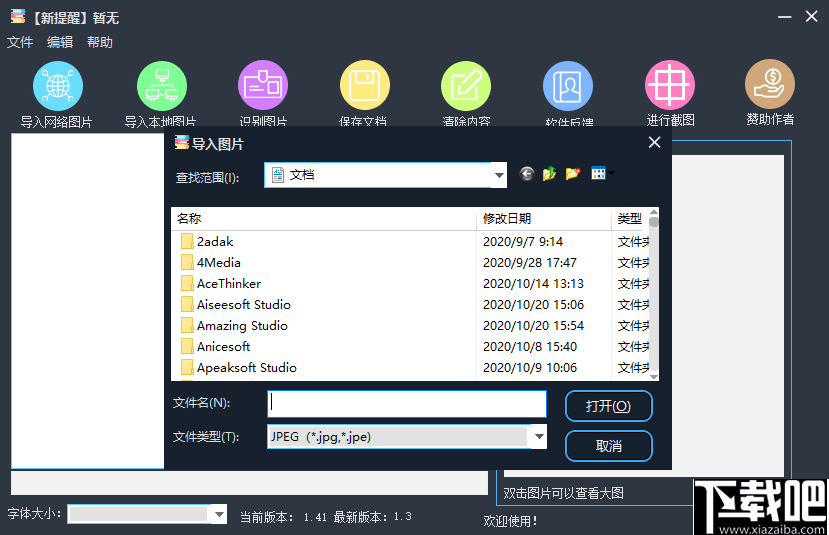Click the Clear Content (清除内容) icon
The height and width of the screenshot is (535, 829).
pyautogui.click(x=466, y=86)
